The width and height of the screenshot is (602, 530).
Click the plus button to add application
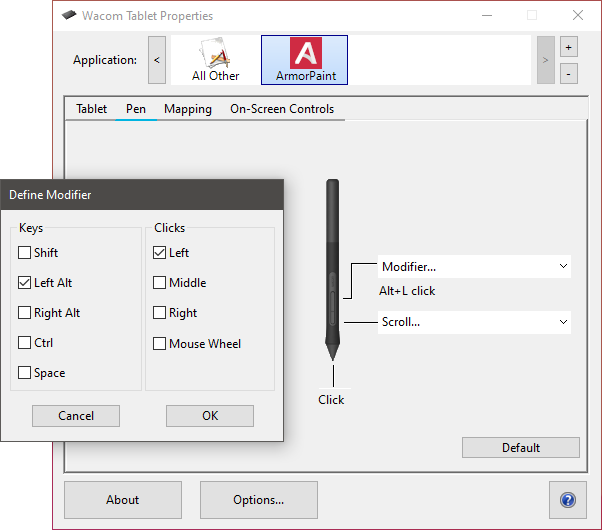[x=568, y=47]
